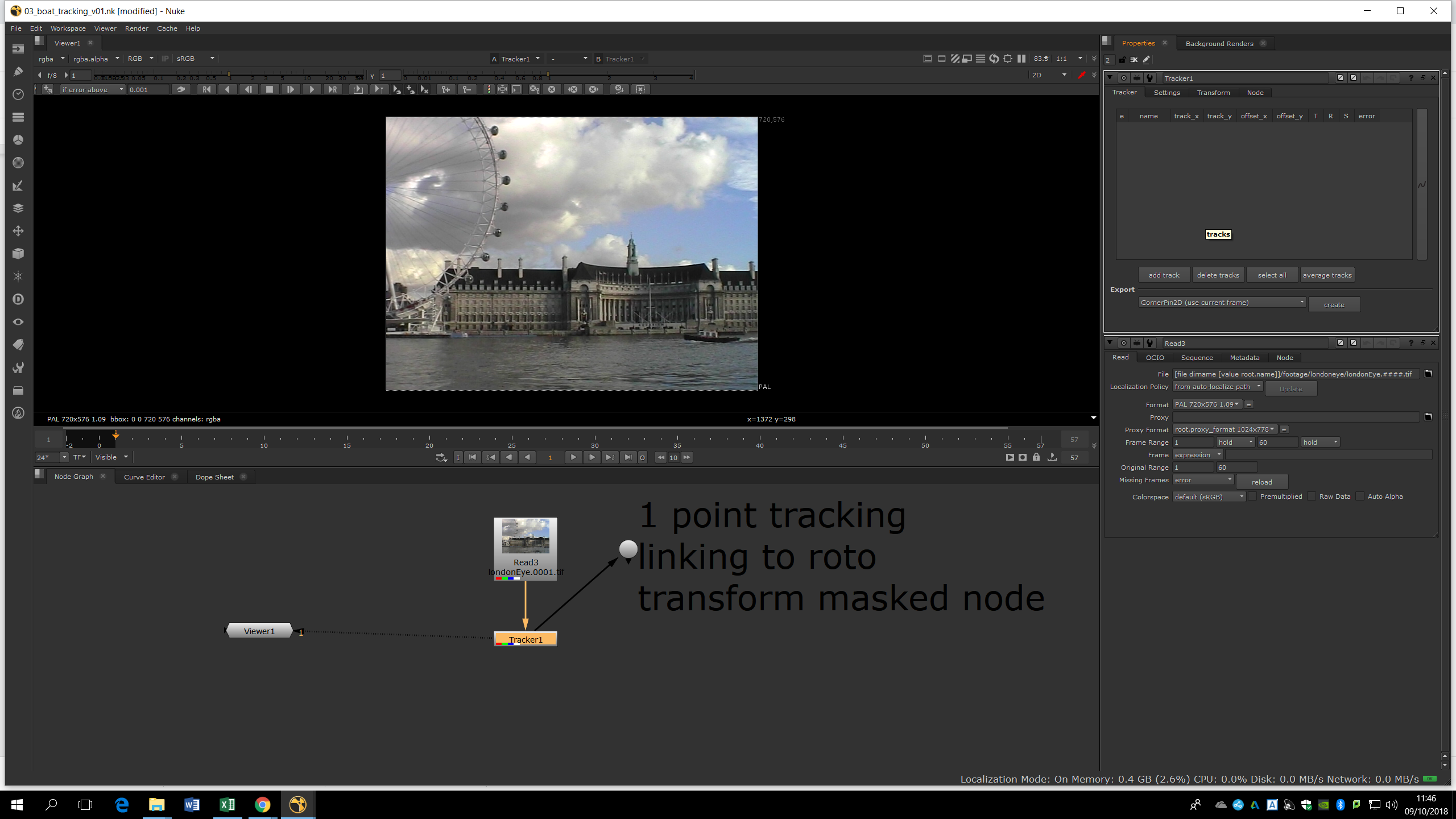This screenshot has width=1456, height=819.
Task: Enable the Raw Data checkbox
Action: (1312, 497)
